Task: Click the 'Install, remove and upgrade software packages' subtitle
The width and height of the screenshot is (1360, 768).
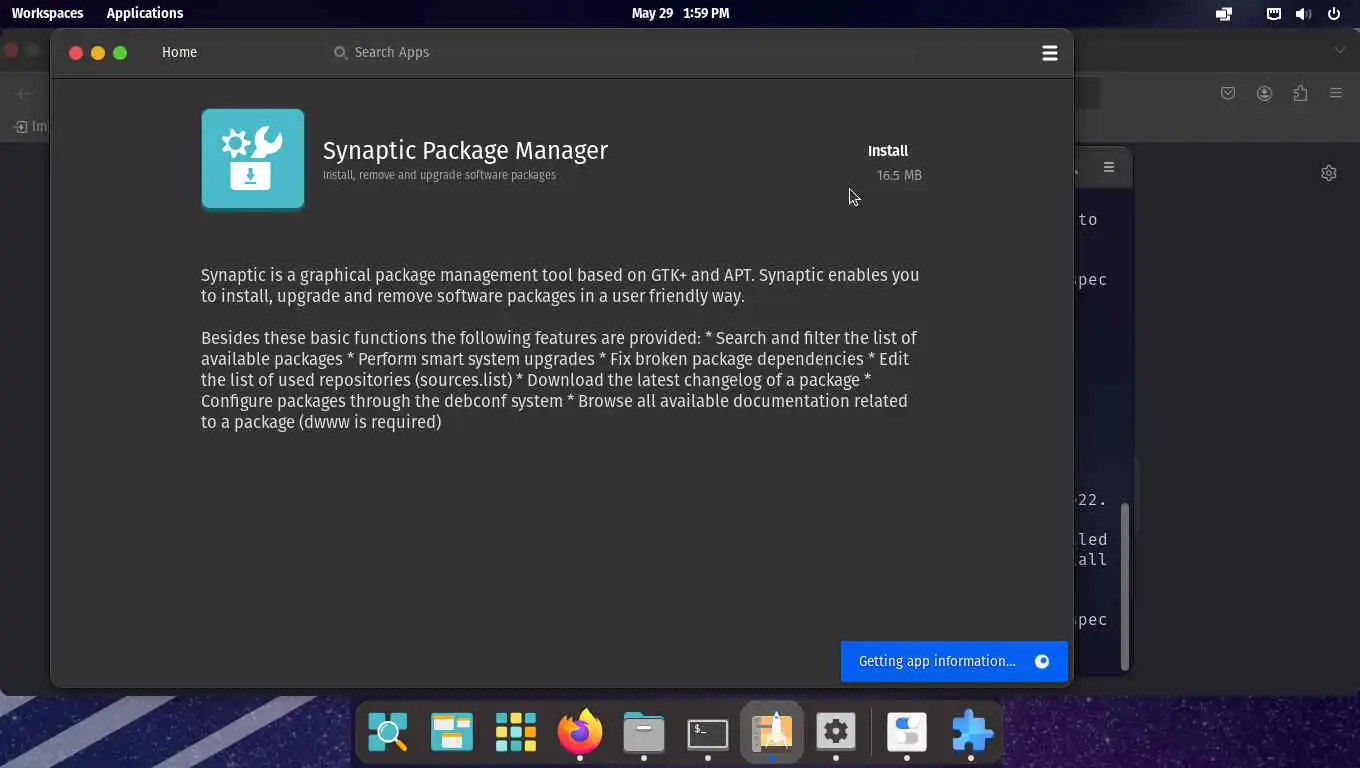Action: tap(439, 175)
